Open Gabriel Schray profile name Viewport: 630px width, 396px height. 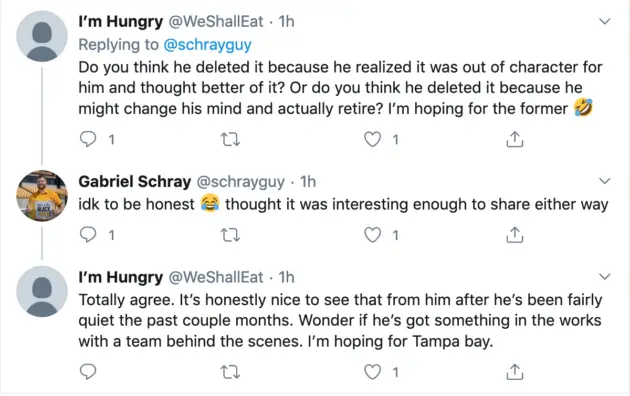(135, 182)
